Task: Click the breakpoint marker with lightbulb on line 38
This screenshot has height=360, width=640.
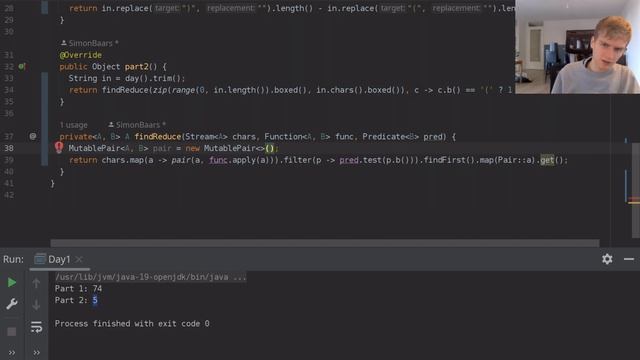Action: tap(59, 148)
